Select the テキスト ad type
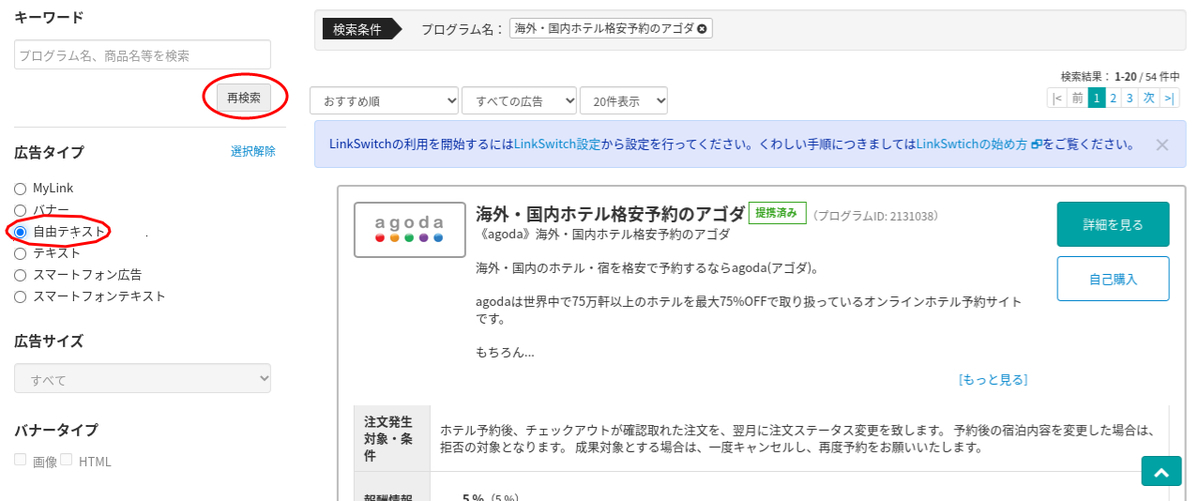1200x501 pixels. click(20, 253)
